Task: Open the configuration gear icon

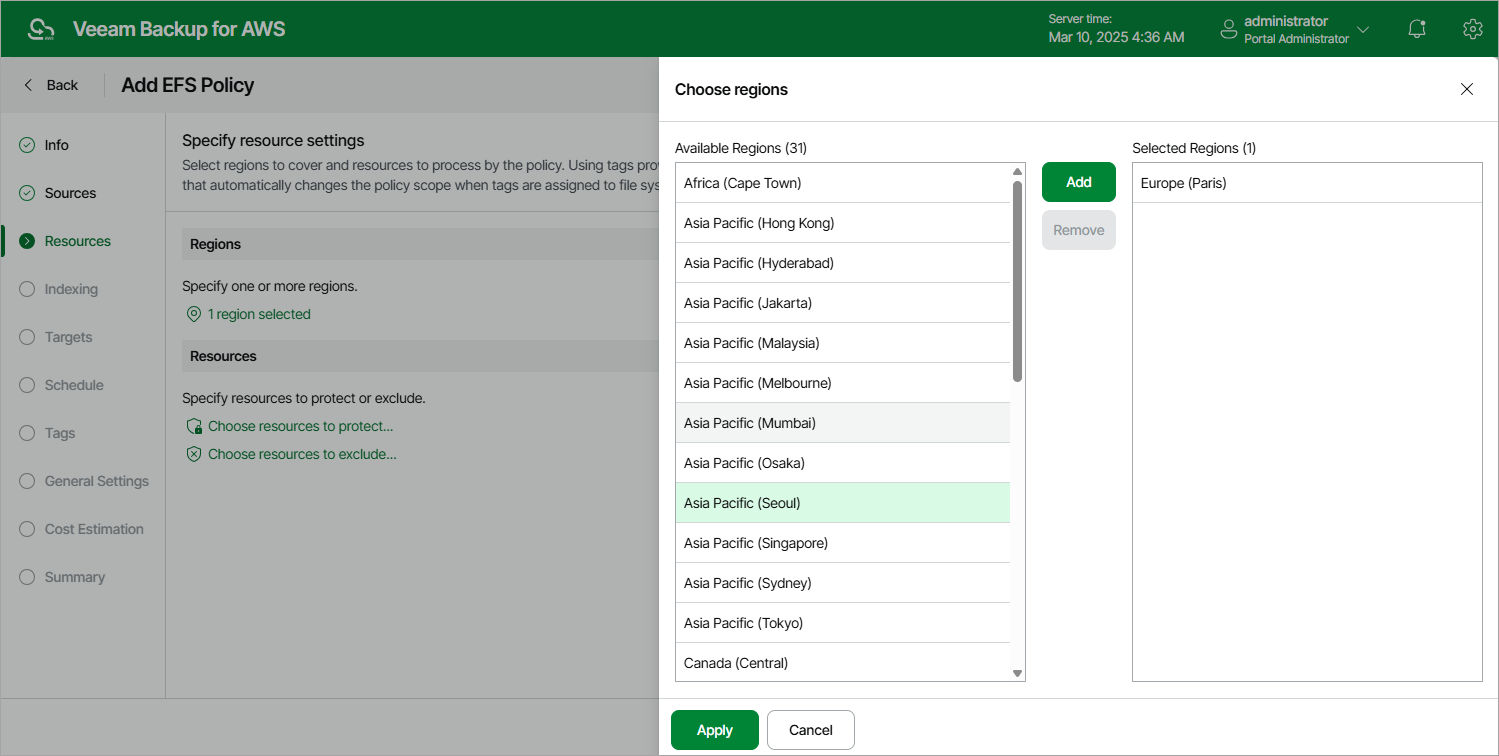Action: point(1472,29)
